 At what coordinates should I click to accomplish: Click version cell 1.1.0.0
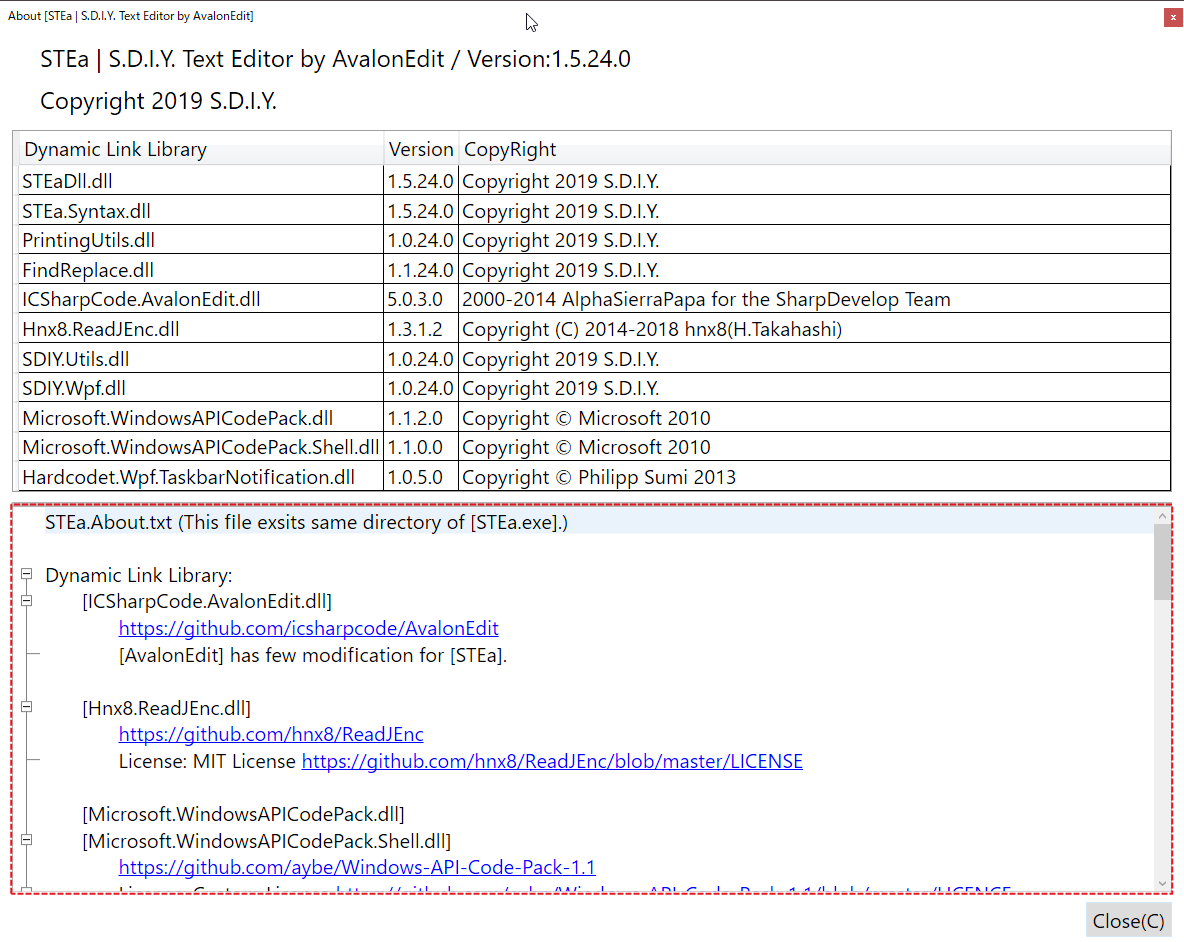click(x=421, y=447)
